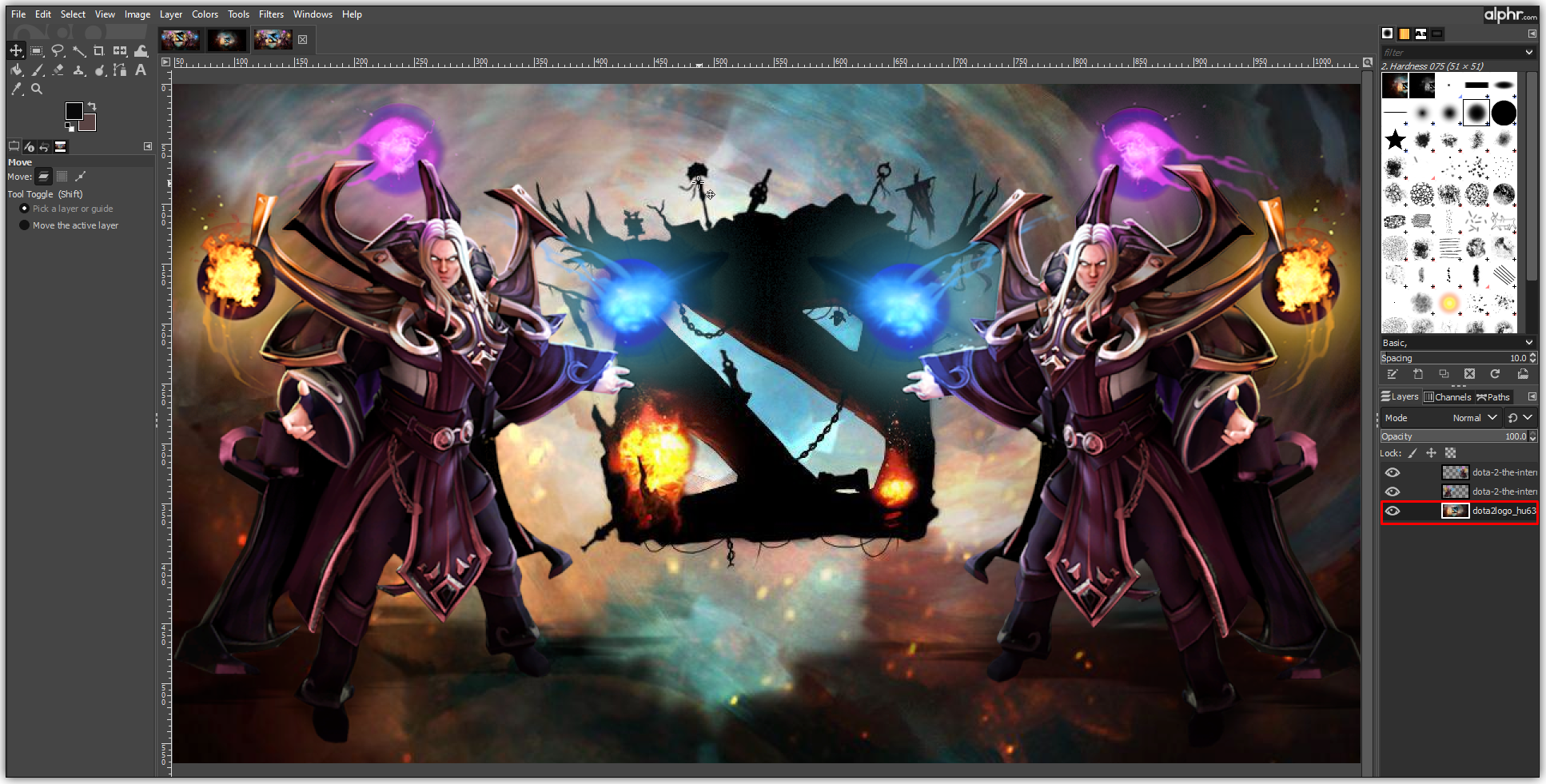The width and height of the screenshot is (1546, 784).
Task: Expand the Basic brush tag dropdown
Action: click(1528, 343)
